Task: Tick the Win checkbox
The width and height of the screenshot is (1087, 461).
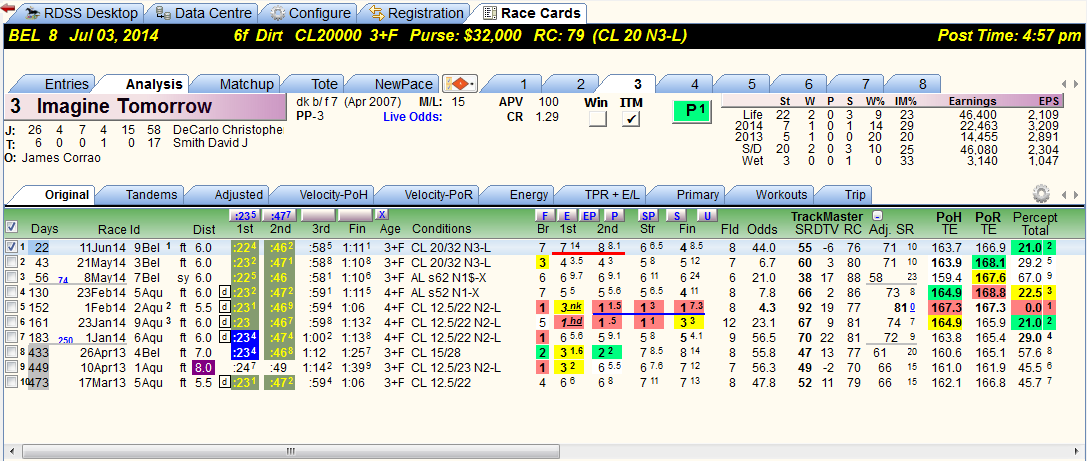Action: click(597, 119)
